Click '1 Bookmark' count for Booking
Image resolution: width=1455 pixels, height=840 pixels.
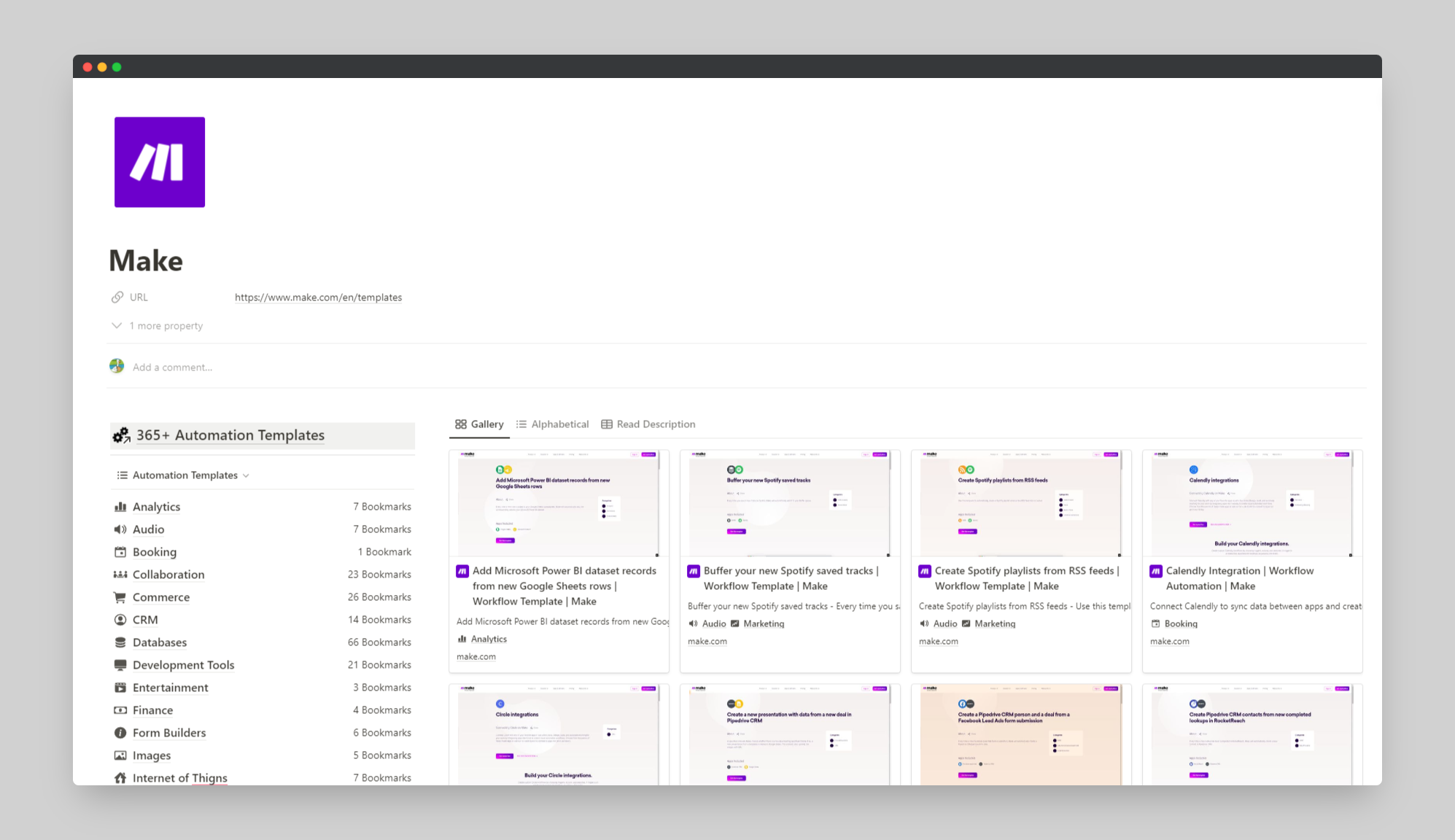[x=384, y=552]
